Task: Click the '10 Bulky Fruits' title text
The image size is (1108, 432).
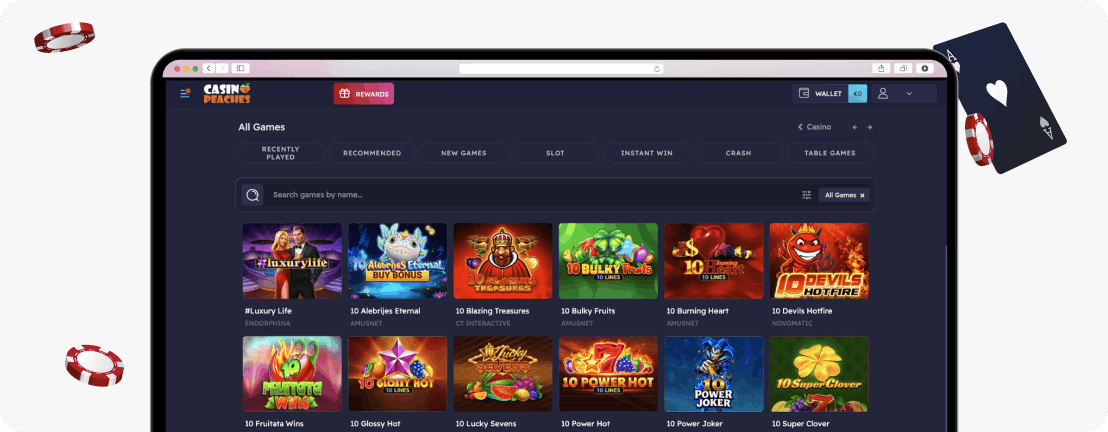Action: (588, 311)
